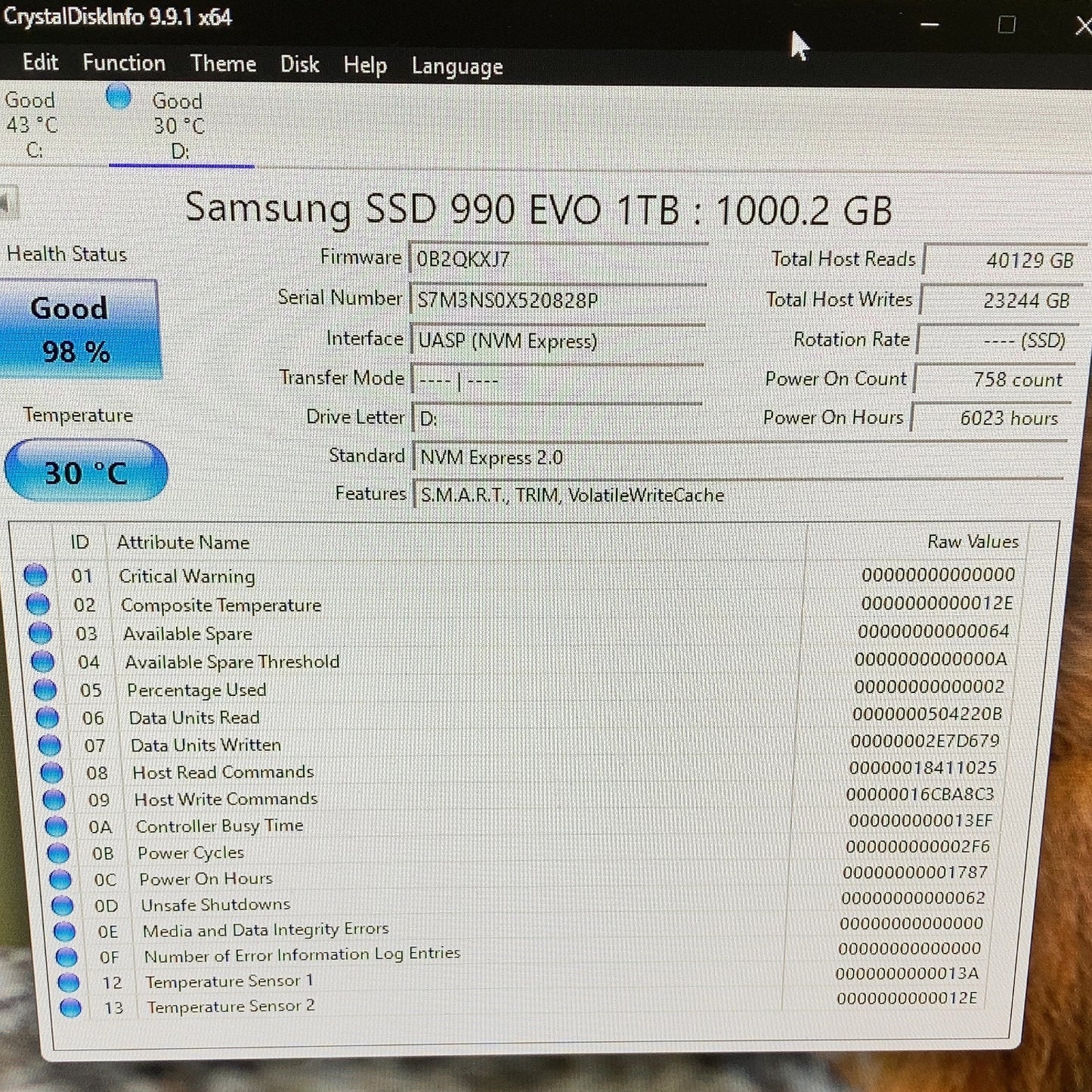Viewport: 1092px width, 1092px height.
Task: Click the 30 °C temperature button
Action: pos(85,471)
